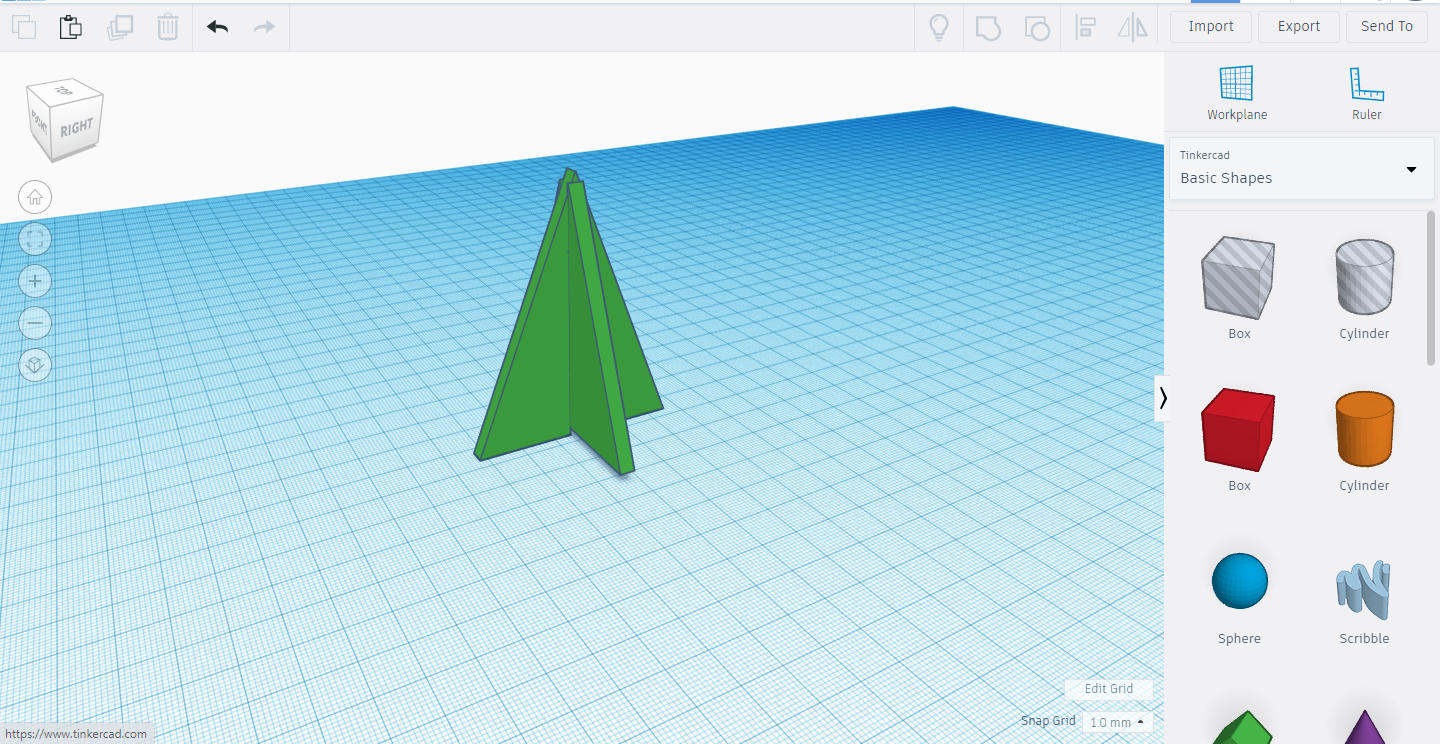This screenshot has width=1440, height=744.
Task: Click the view cube's RIGHT face
Action: pos(77,128)
